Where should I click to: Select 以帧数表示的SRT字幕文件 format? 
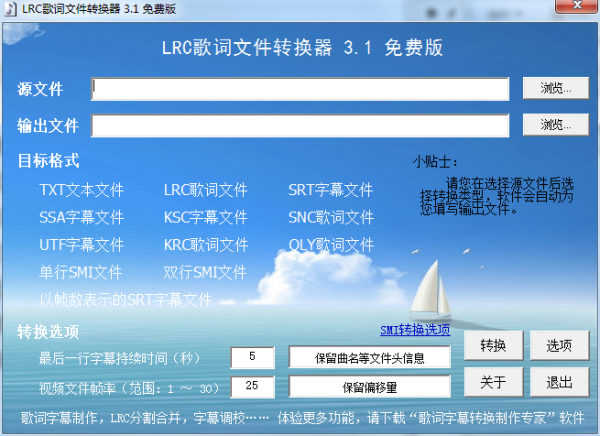coord(126,300)
